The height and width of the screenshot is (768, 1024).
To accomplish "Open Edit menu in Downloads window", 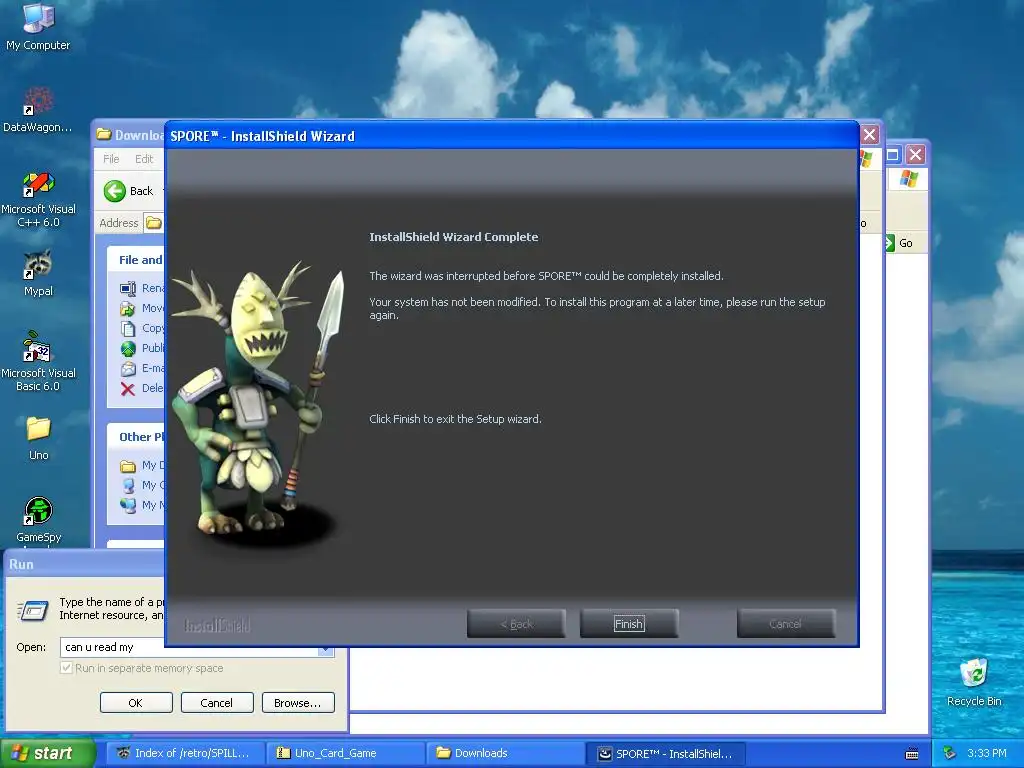I will 144,159.
